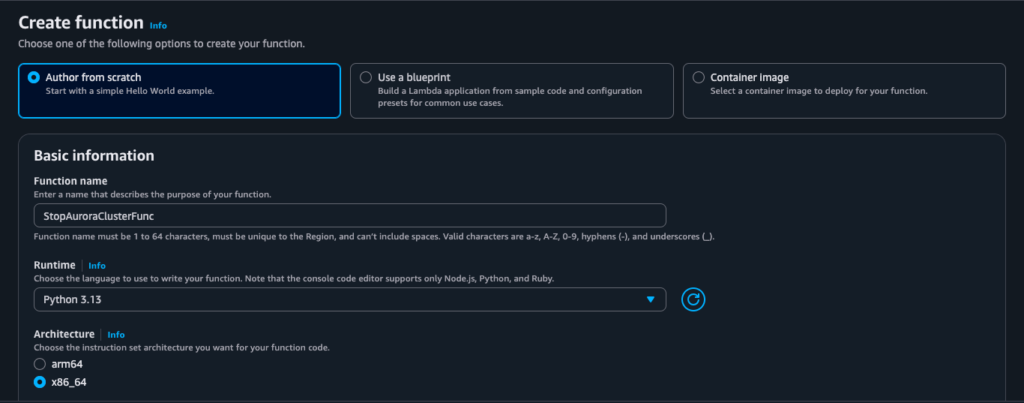
Task: Select the Container image radio button
Action: [698, 77]
